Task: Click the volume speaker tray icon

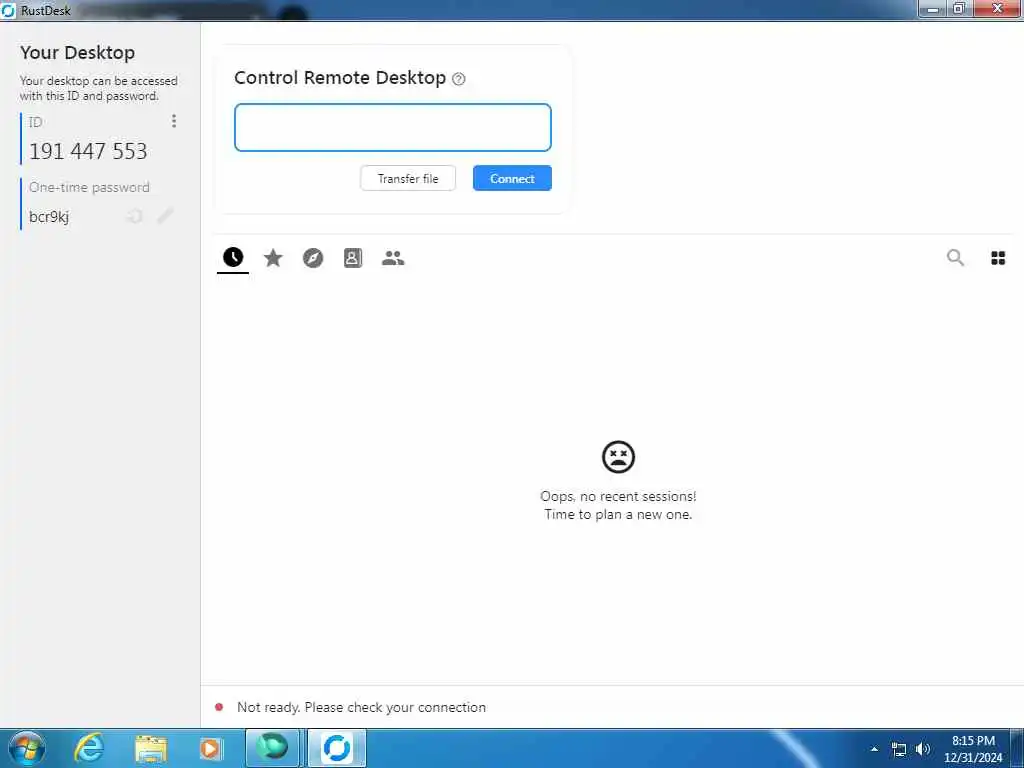Action: 922,749
